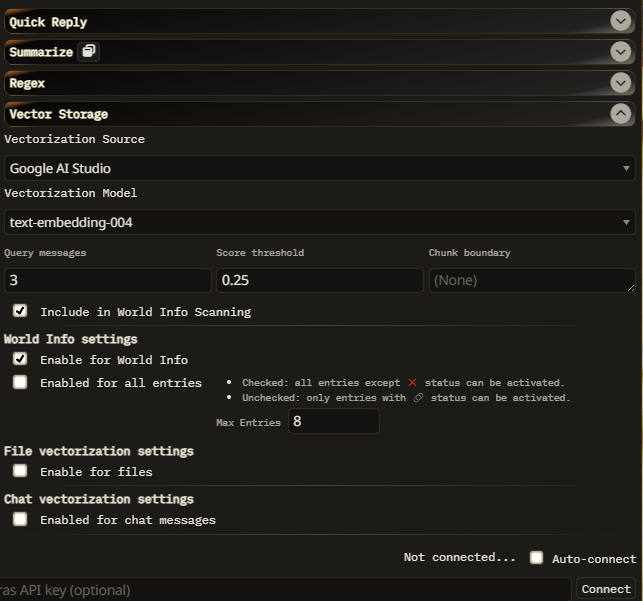The width and height of the screenshot is (643, 601).
Task: Click the chain link status icon
Action: tap(418, 398)
